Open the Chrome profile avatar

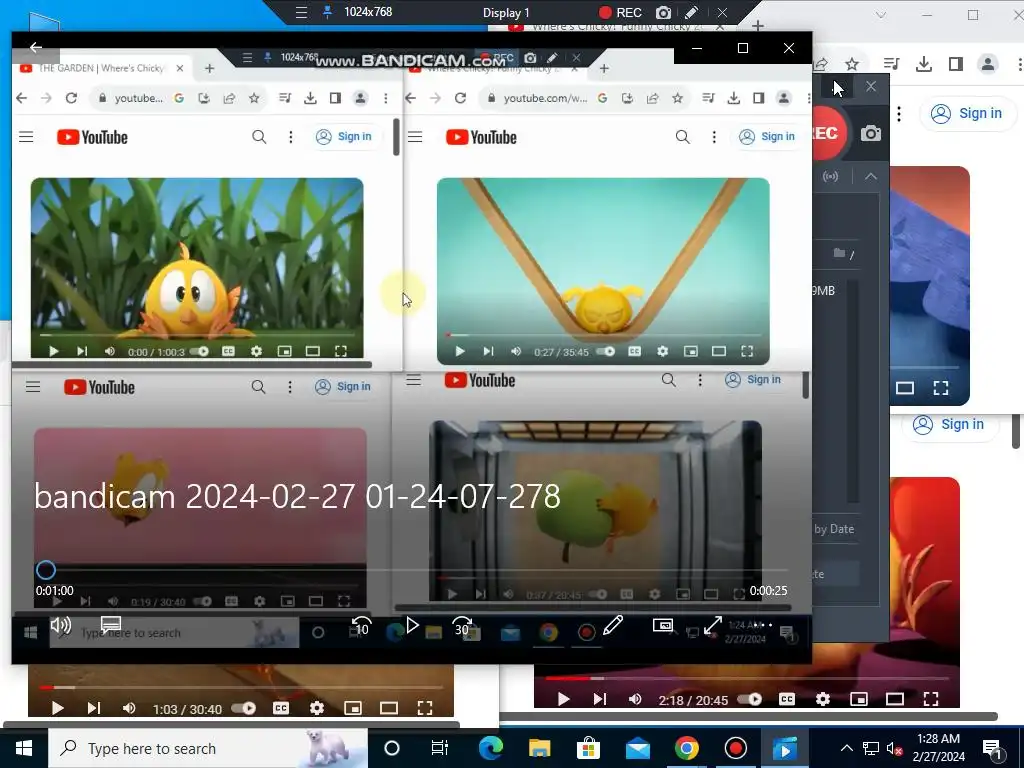click(x=987, y=64)
